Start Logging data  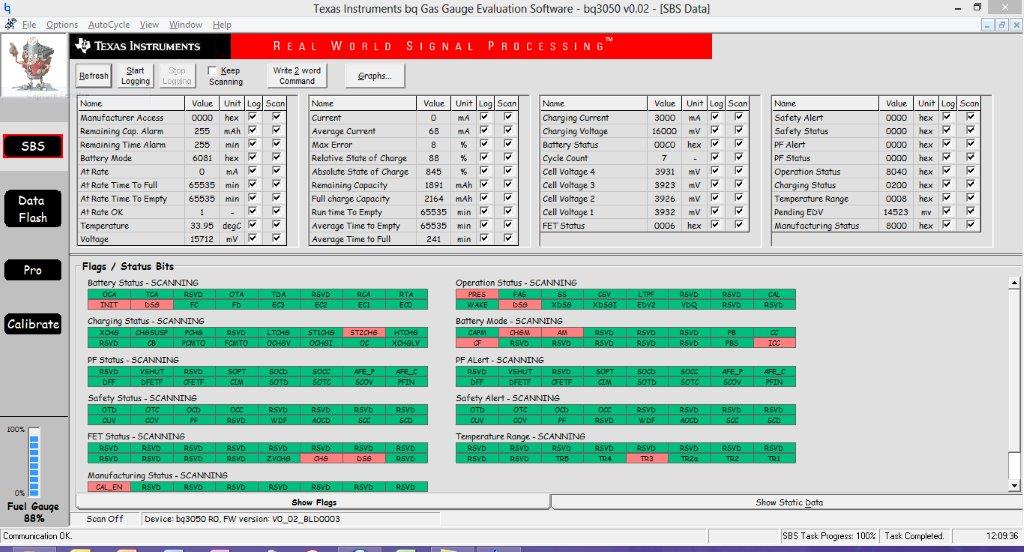136,76
